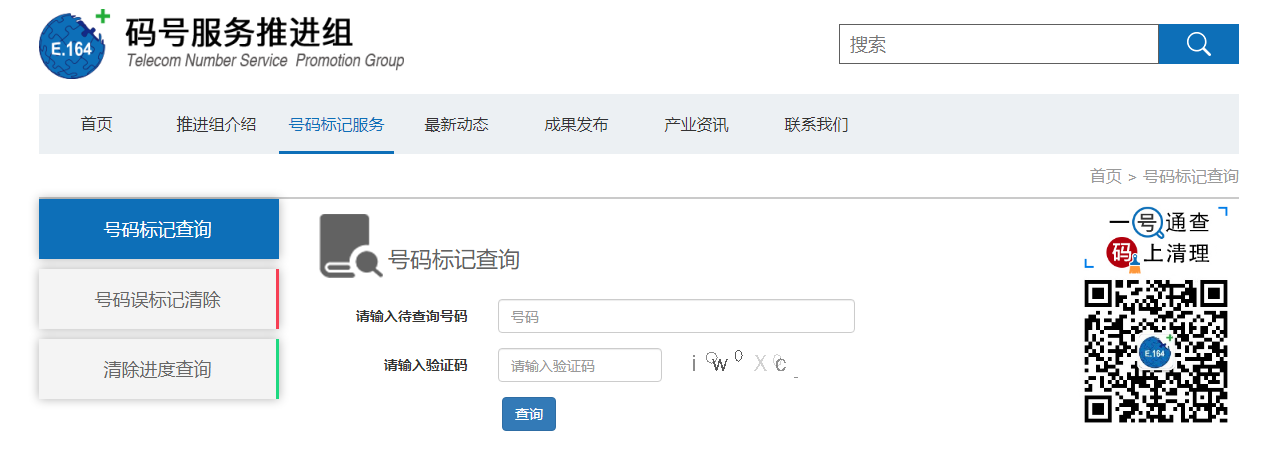
Task: Click the magnifying glass search button
Action: click(x=1198, y=44)
